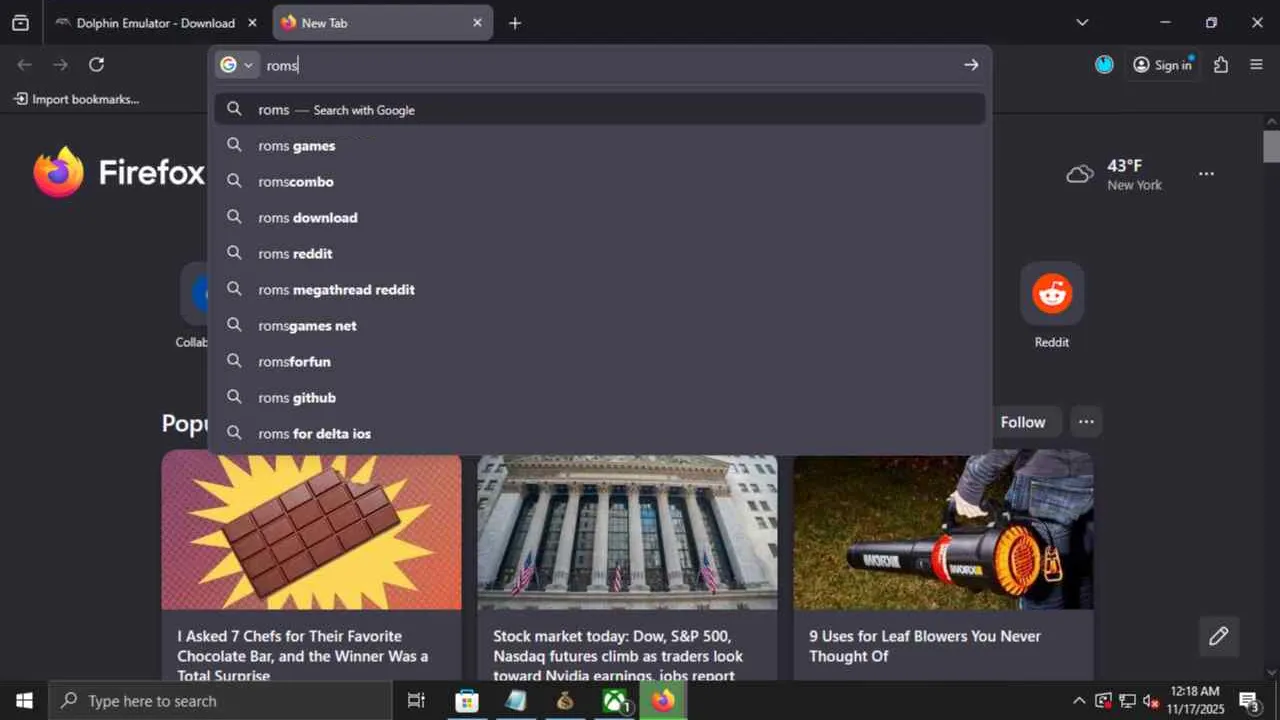Open the search engine selector dropdown
This screenshot has width=1280, height=720.
[237, 65]
